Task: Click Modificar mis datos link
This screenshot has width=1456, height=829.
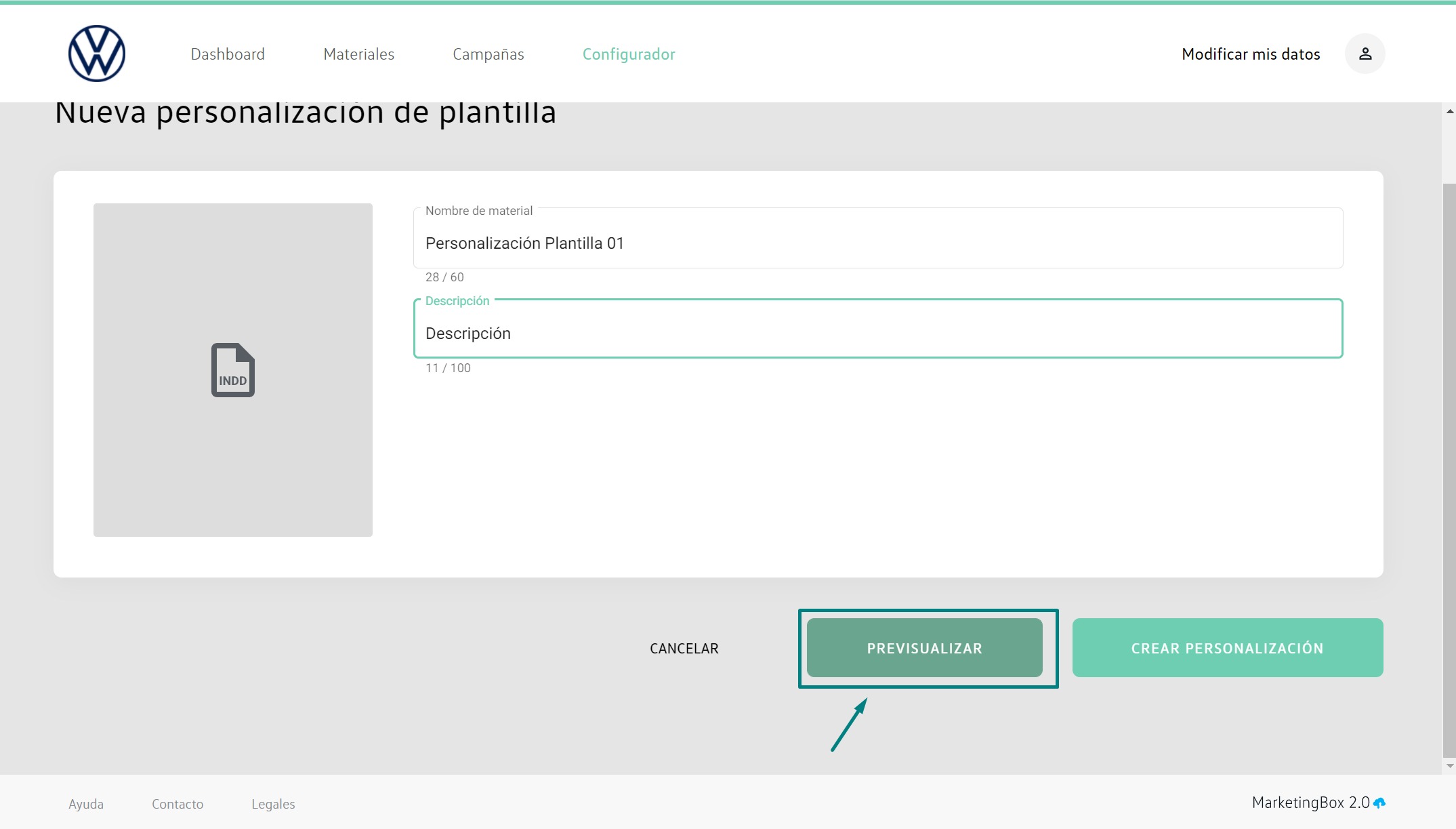Action: 1250,54
